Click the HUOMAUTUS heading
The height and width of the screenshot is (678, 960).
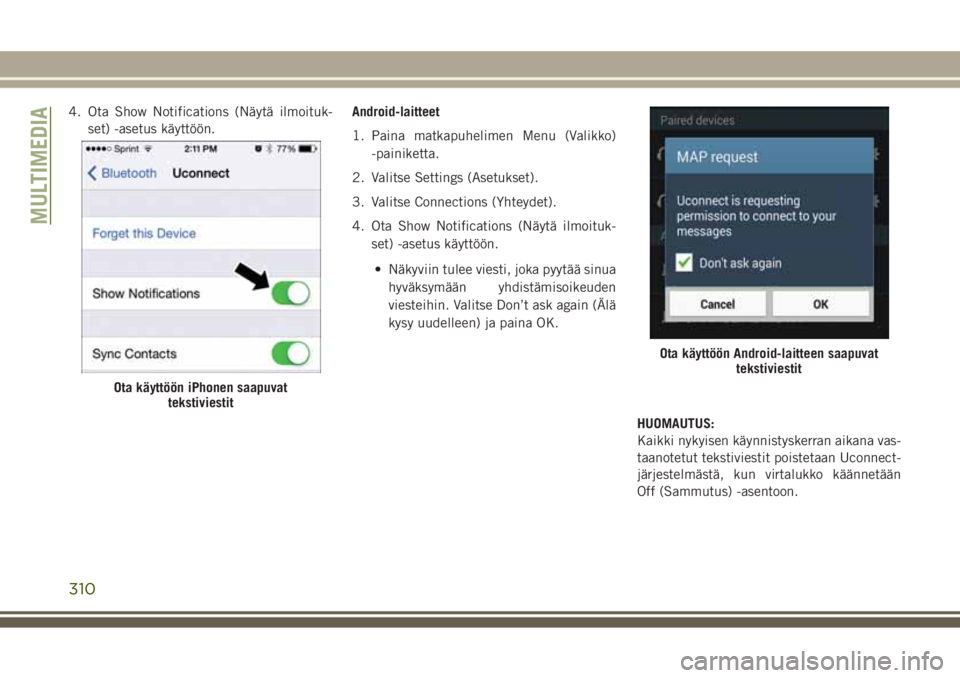click(675, 424)
